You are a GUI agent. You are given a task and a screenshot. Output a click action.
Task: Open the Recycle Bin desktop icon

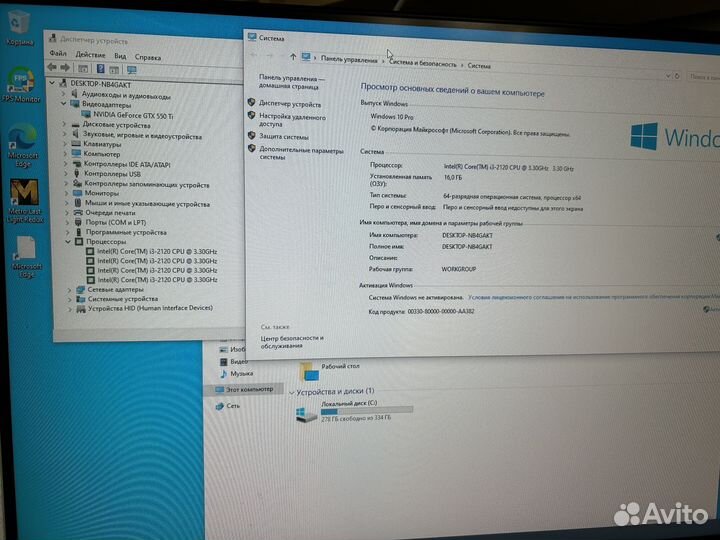coord(19,28)
